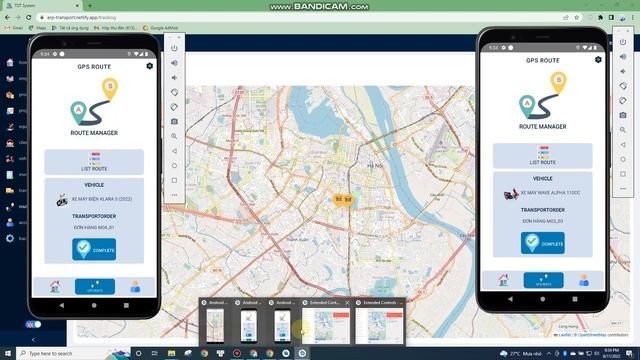The image size is (640, 360).
Task: Click gear settings icon in web app sidebar
Action: coord(10,238)
